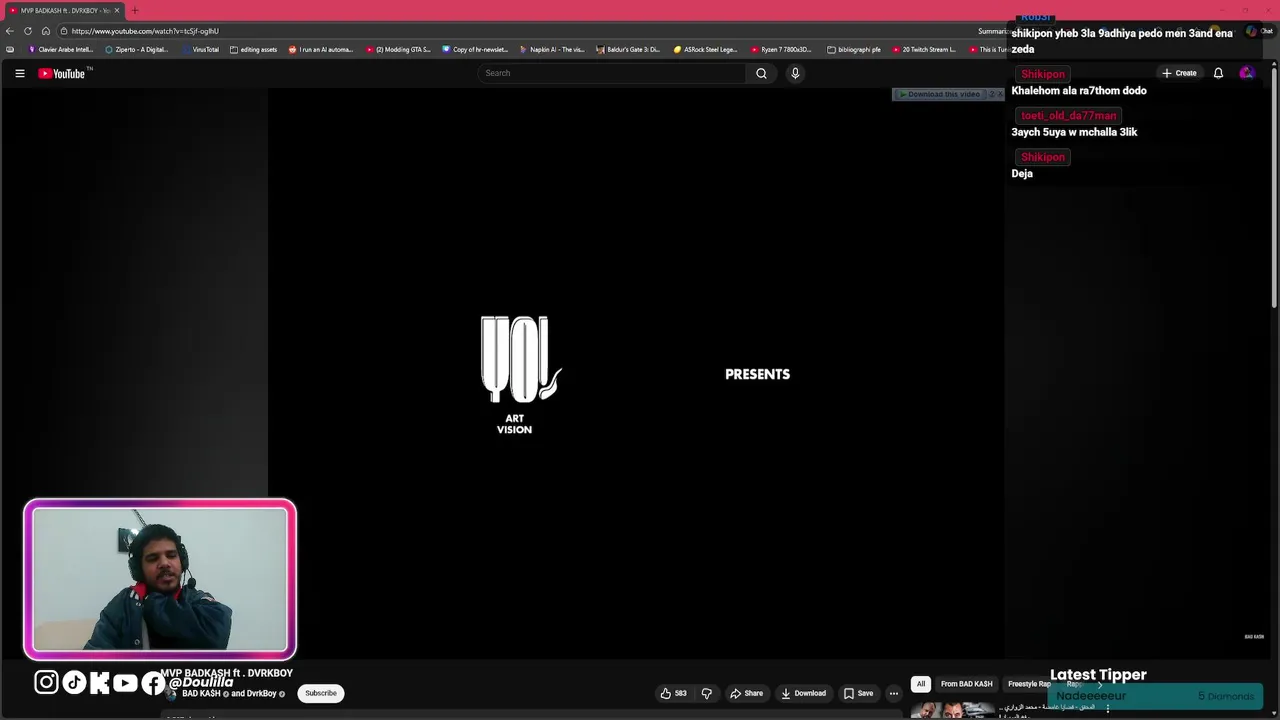Dislike the video thumbs-down

pyautogui.click(x=707, y=693)
